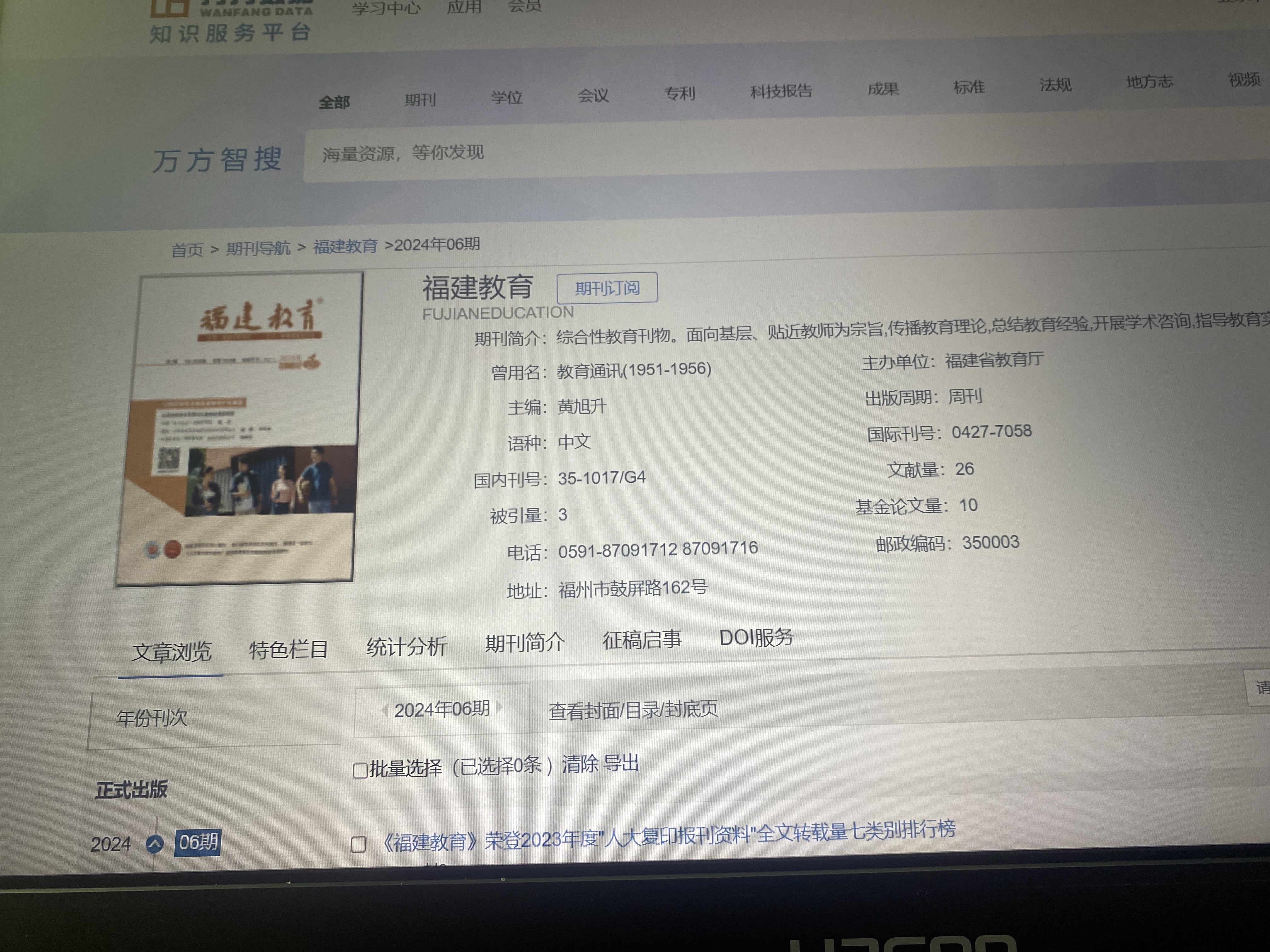Click 地址 value 福州市鼓屏路162号
Image resolution: width=1270 pixels, height=952 pixels.
coord(633,589)
